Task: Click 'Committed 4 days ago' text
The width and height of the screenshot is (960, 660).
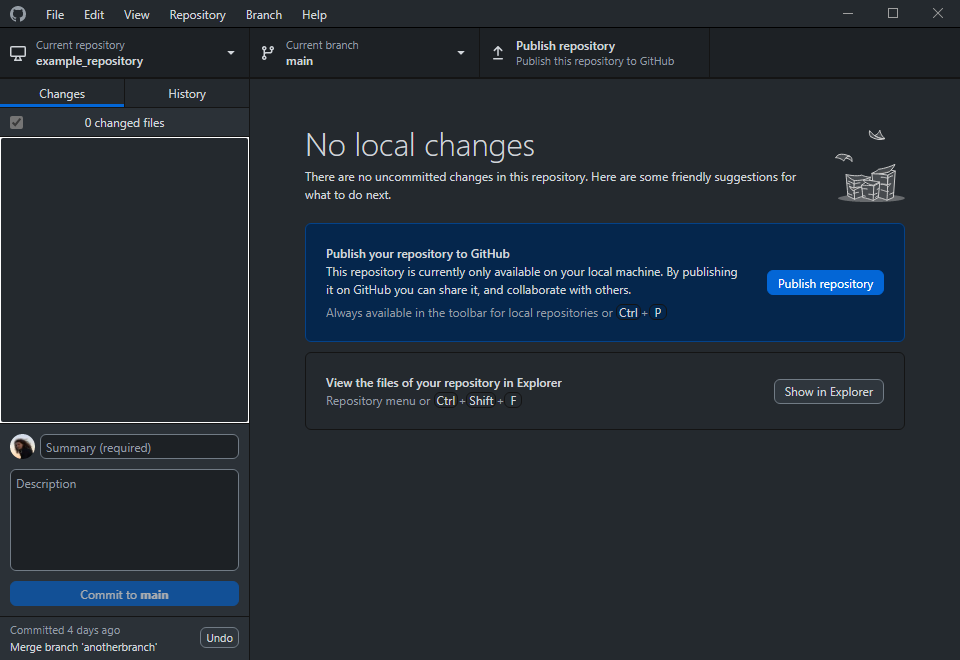Action: (65, 630)
